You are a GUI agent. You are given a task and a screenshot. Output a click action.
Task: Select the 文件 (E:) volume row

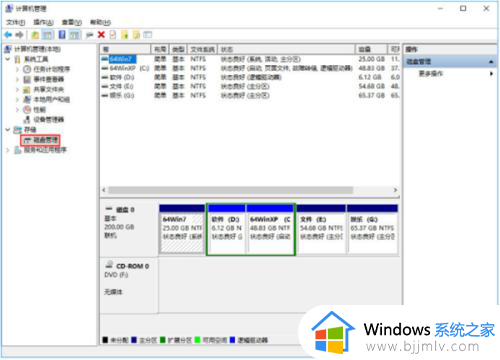(250, 86)
